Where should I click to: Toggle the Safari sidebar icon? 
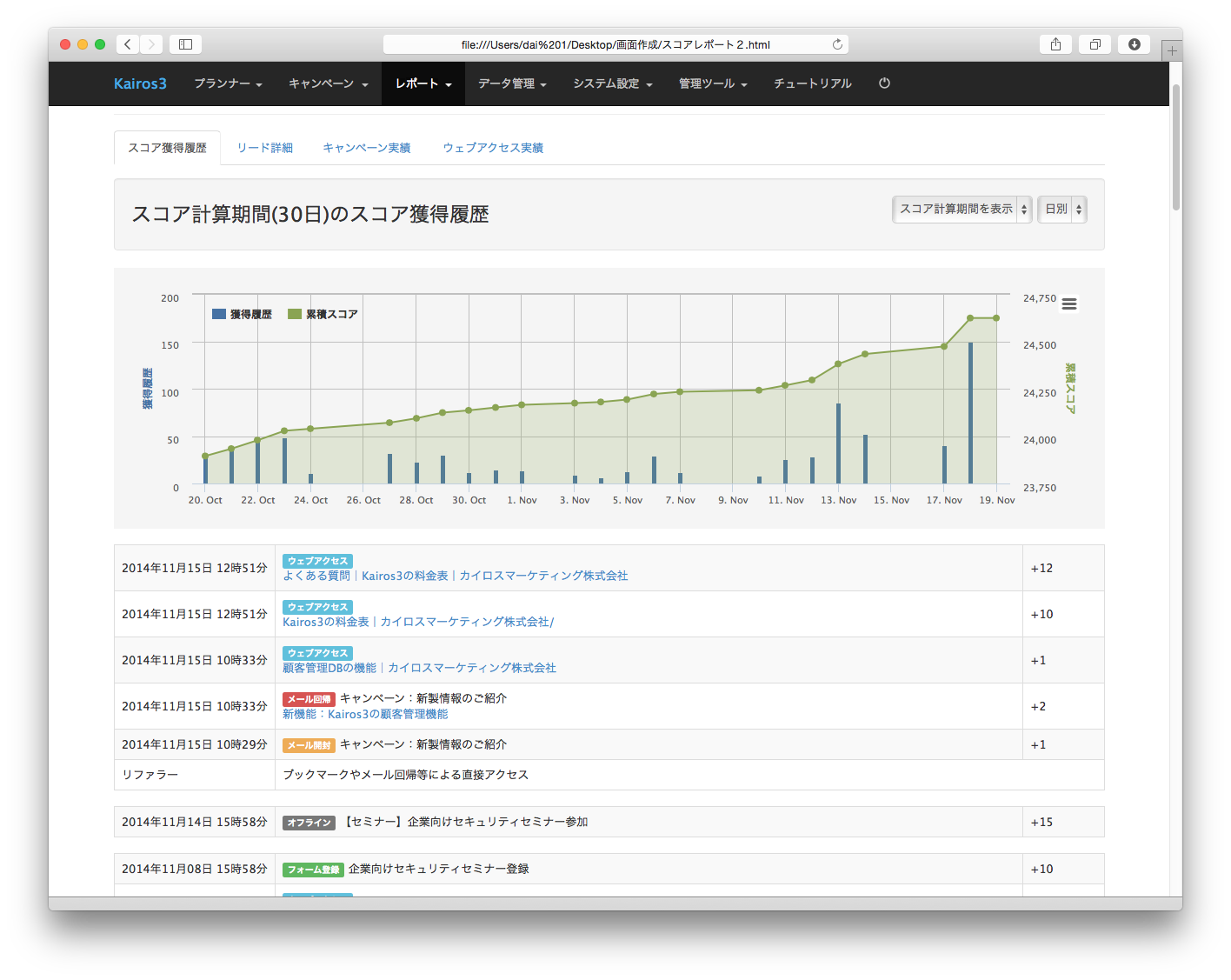click(x=185, y=44)
